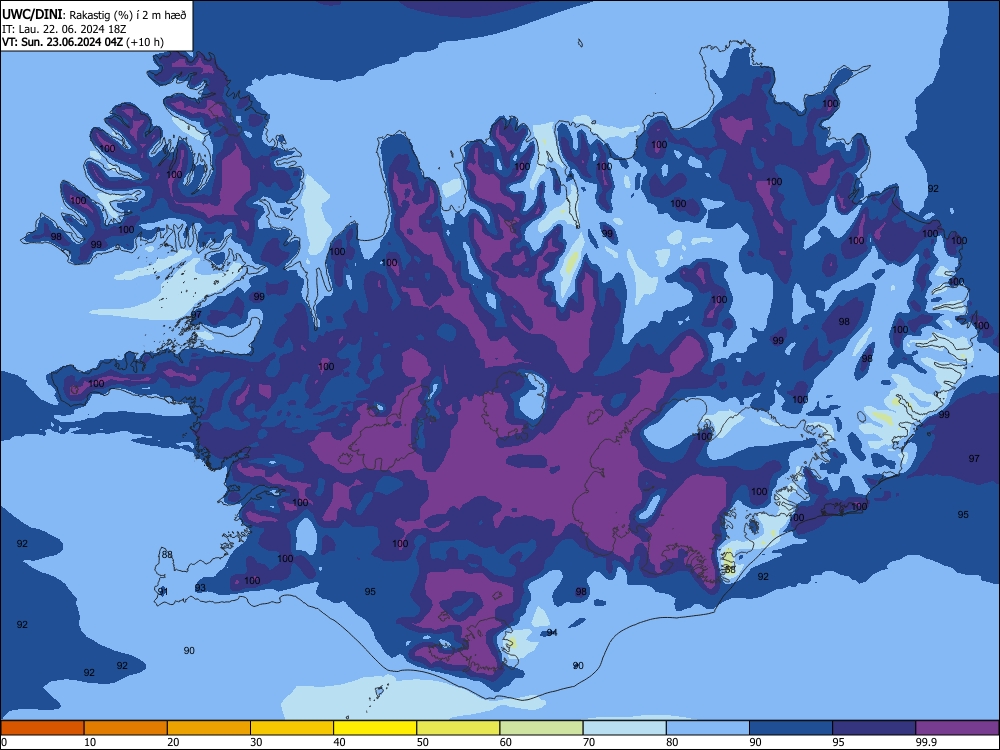The height and width of the screenshot is (750, 1000).
Task: Click the light blue 80–90 legend swatch
Action: 708,728
